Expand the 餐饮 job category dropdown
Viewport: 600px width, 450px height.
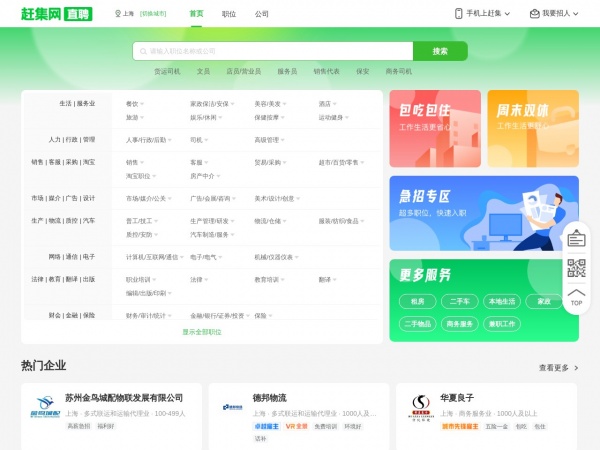point(134,103)
